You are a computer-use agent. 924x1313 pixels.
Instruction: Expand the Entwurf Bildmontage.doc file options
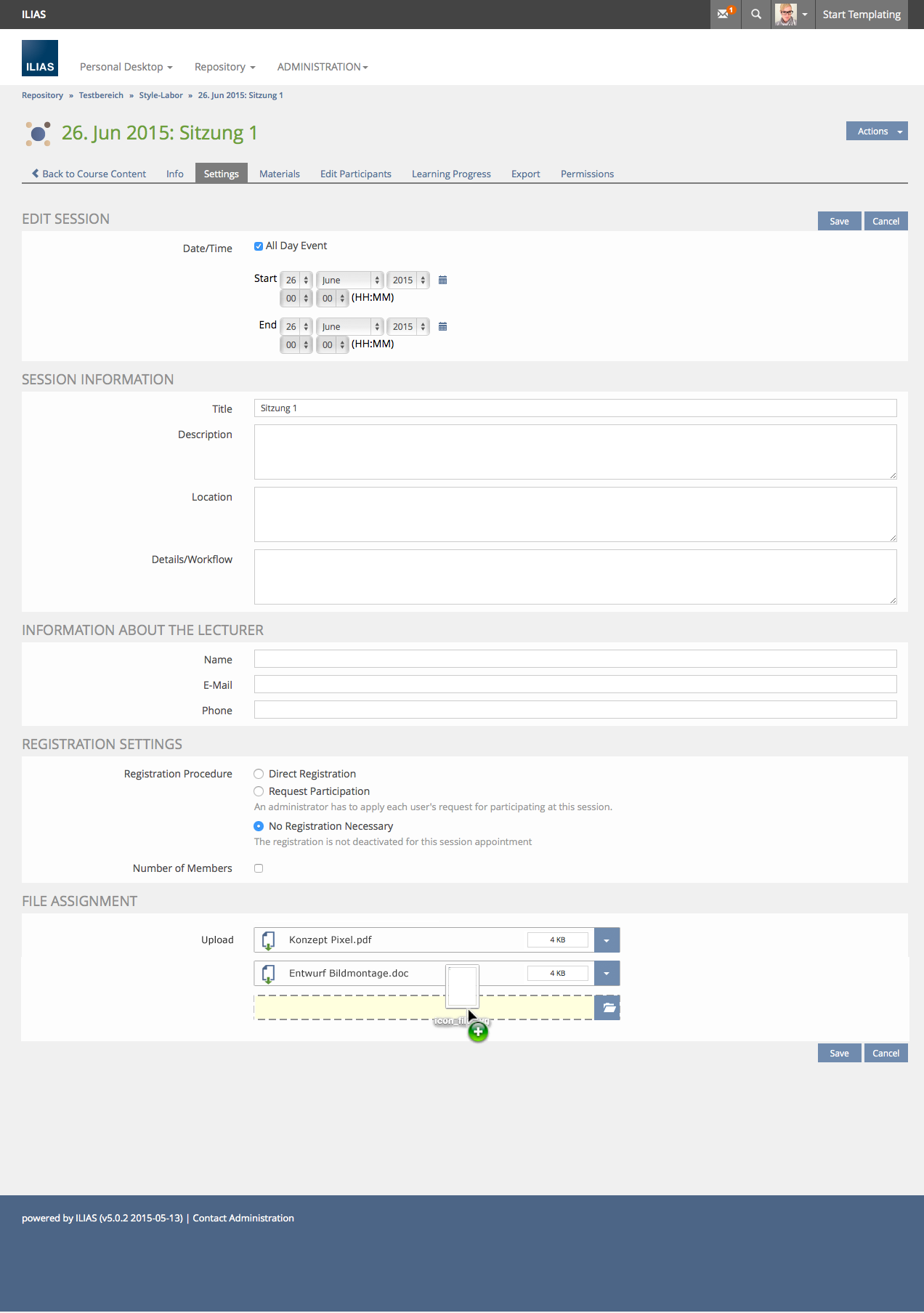[x=607, y=974]
